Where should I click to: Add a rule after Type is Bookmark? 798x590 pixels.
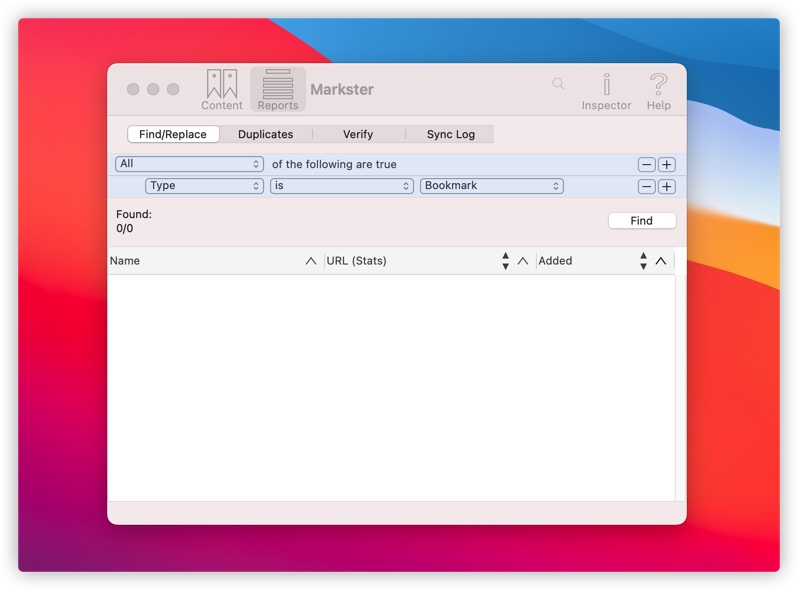click(667, 186)
